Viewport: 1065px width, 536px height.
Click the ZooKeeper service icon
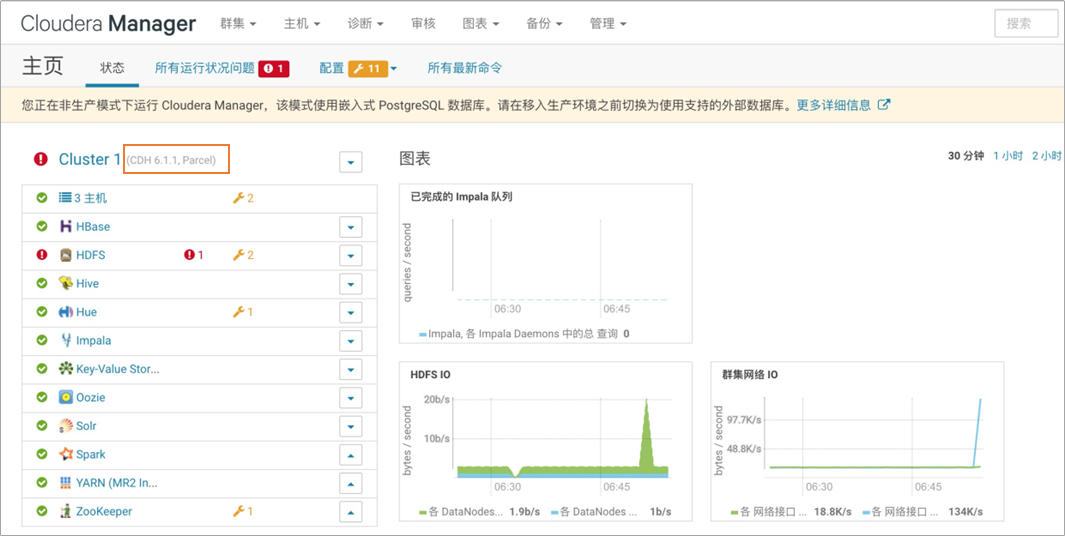pyautogui.click(x=66, y=512)
